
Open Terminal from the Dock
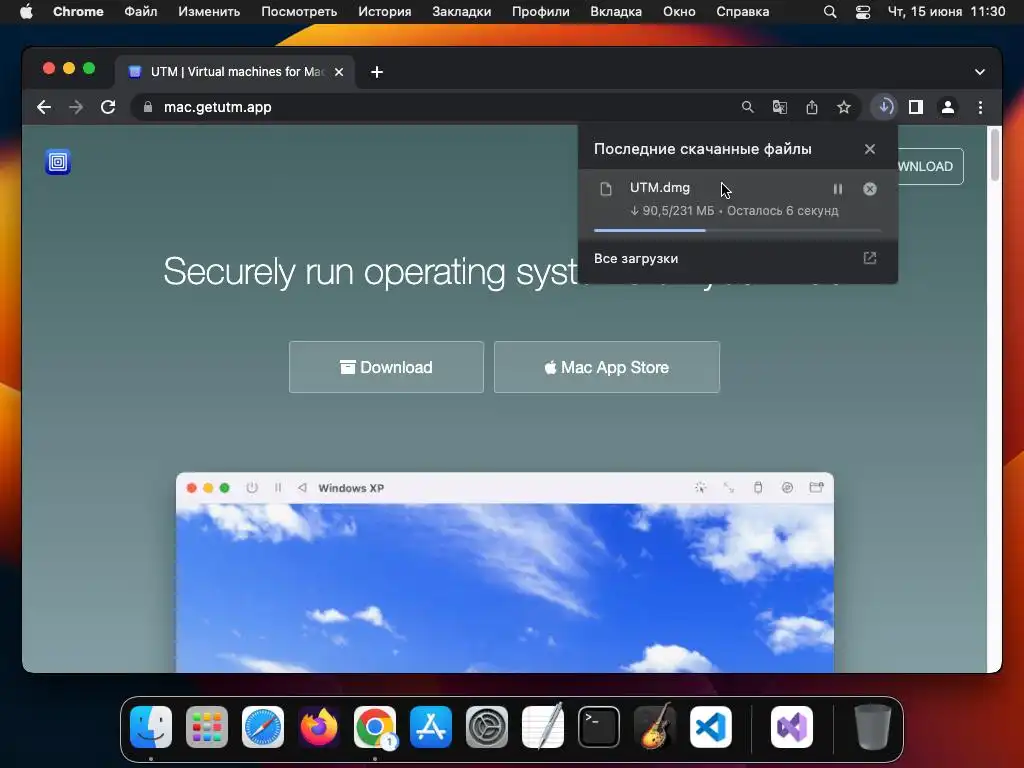click(599, 727)
